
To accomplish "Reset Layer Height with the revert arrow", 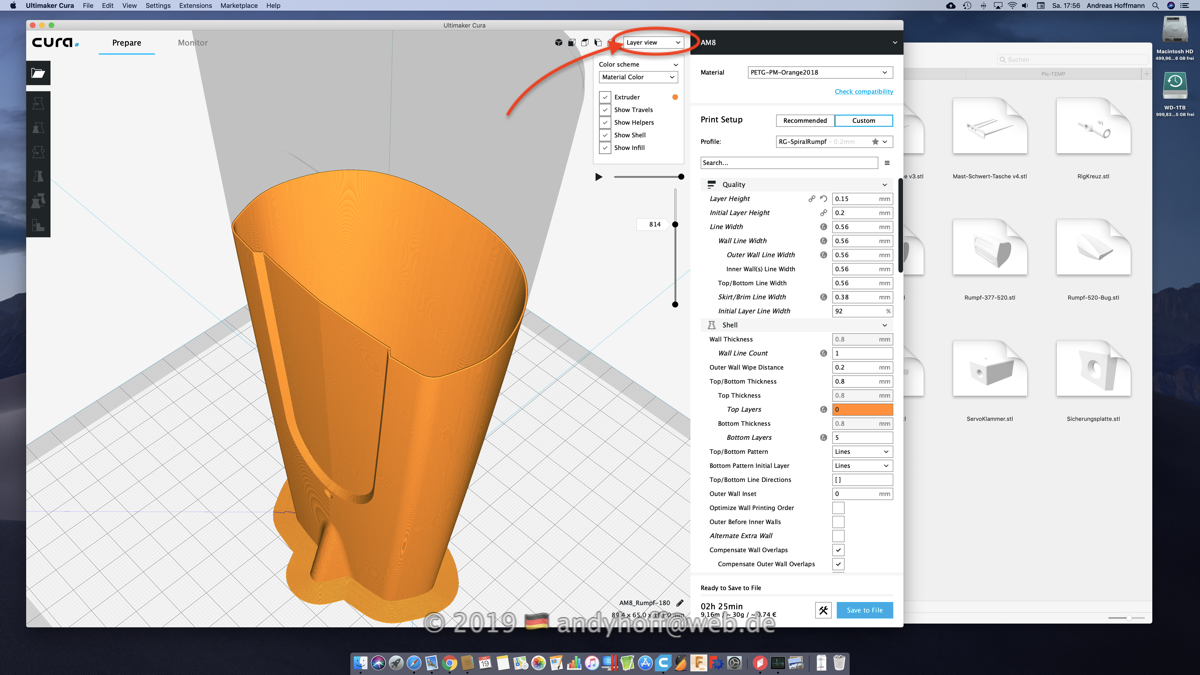I will pos(824,199).
